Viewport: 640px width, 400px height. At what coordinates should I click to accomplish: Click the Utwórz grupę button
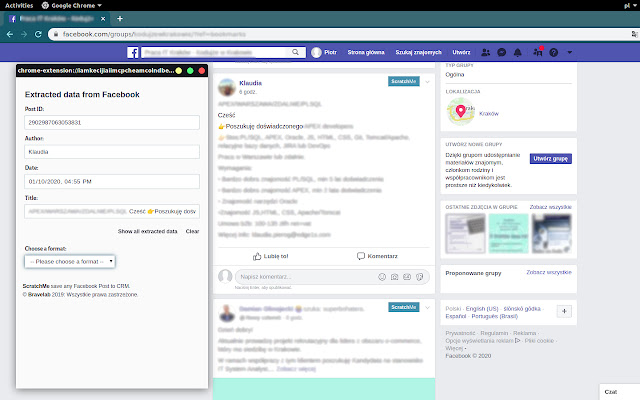pos(551,159)
